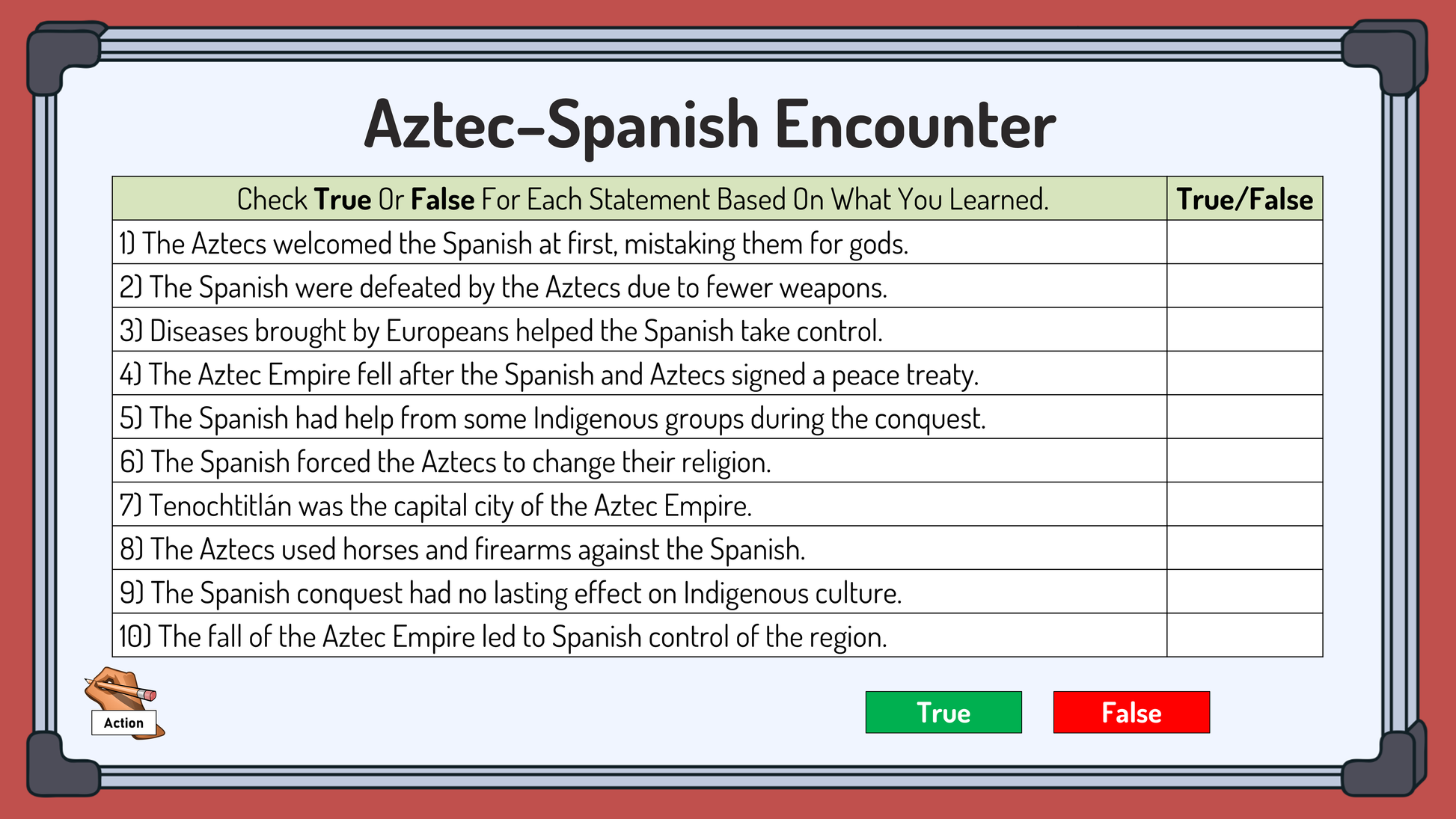Click answer cell for peace treaty statement

pos(1244,373)
